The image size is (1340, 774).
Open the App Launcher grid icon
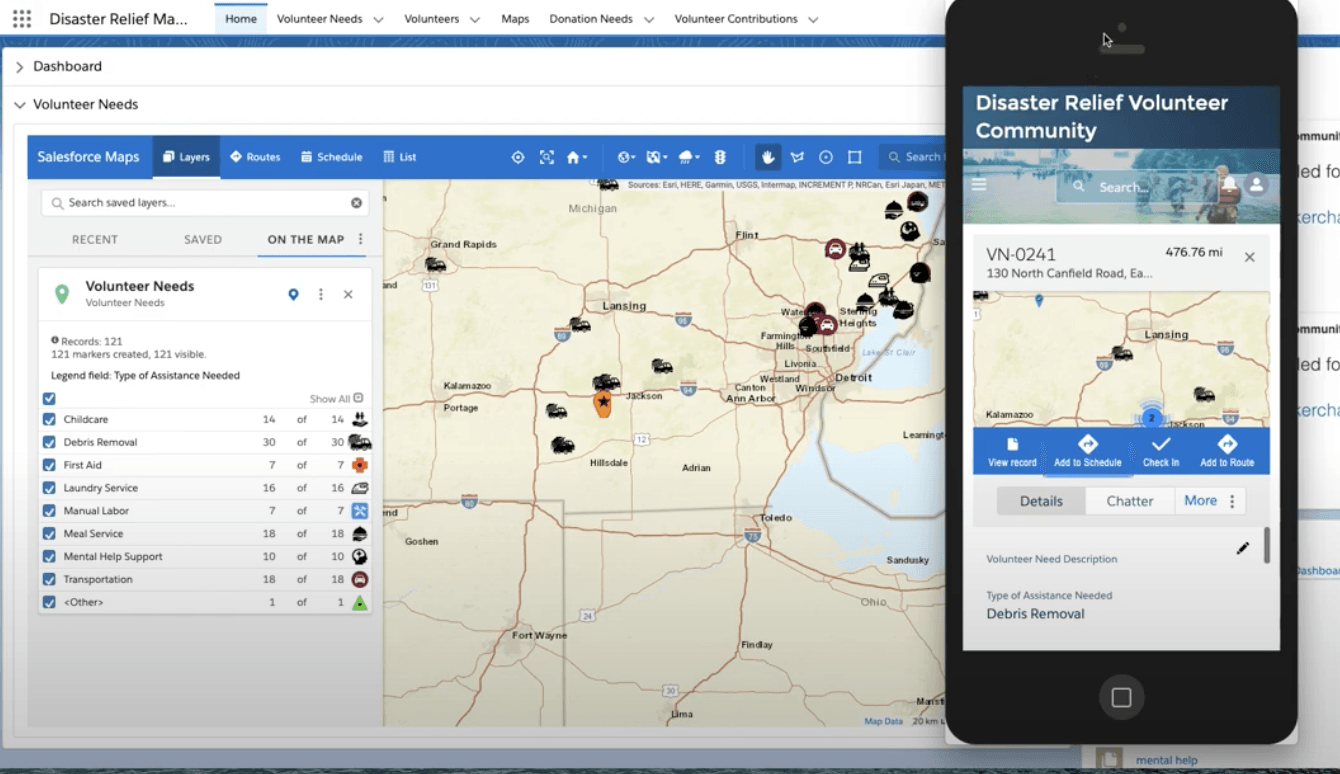pos(22,19)
